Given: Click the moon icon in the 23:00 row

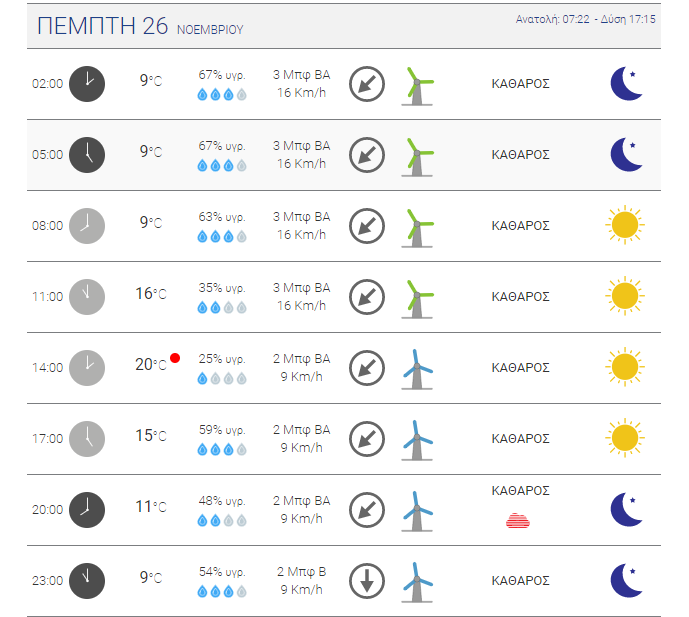Looking at the screenshot, I should point(626,580).
